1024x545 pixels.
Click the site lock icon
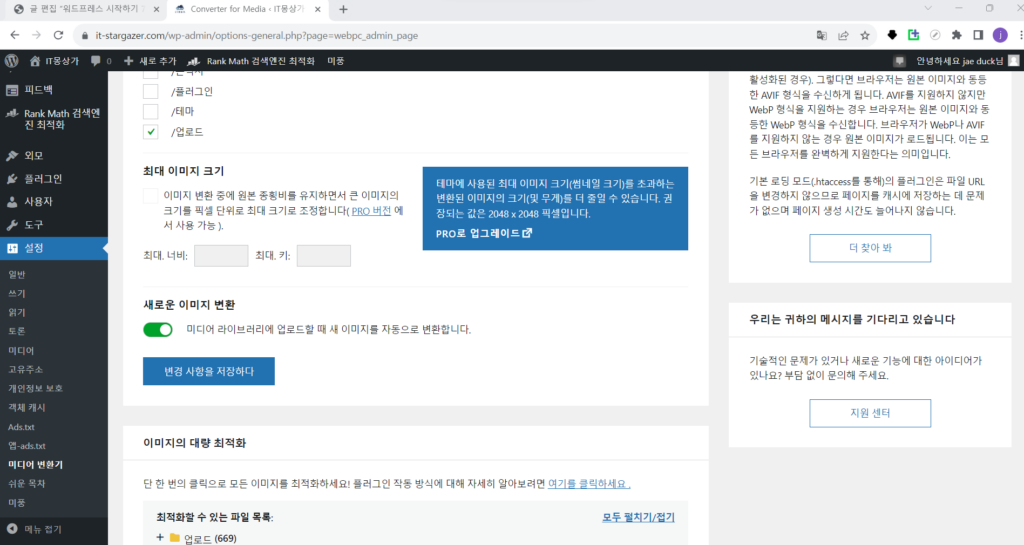pyautogui.click(x=84, y=36)
